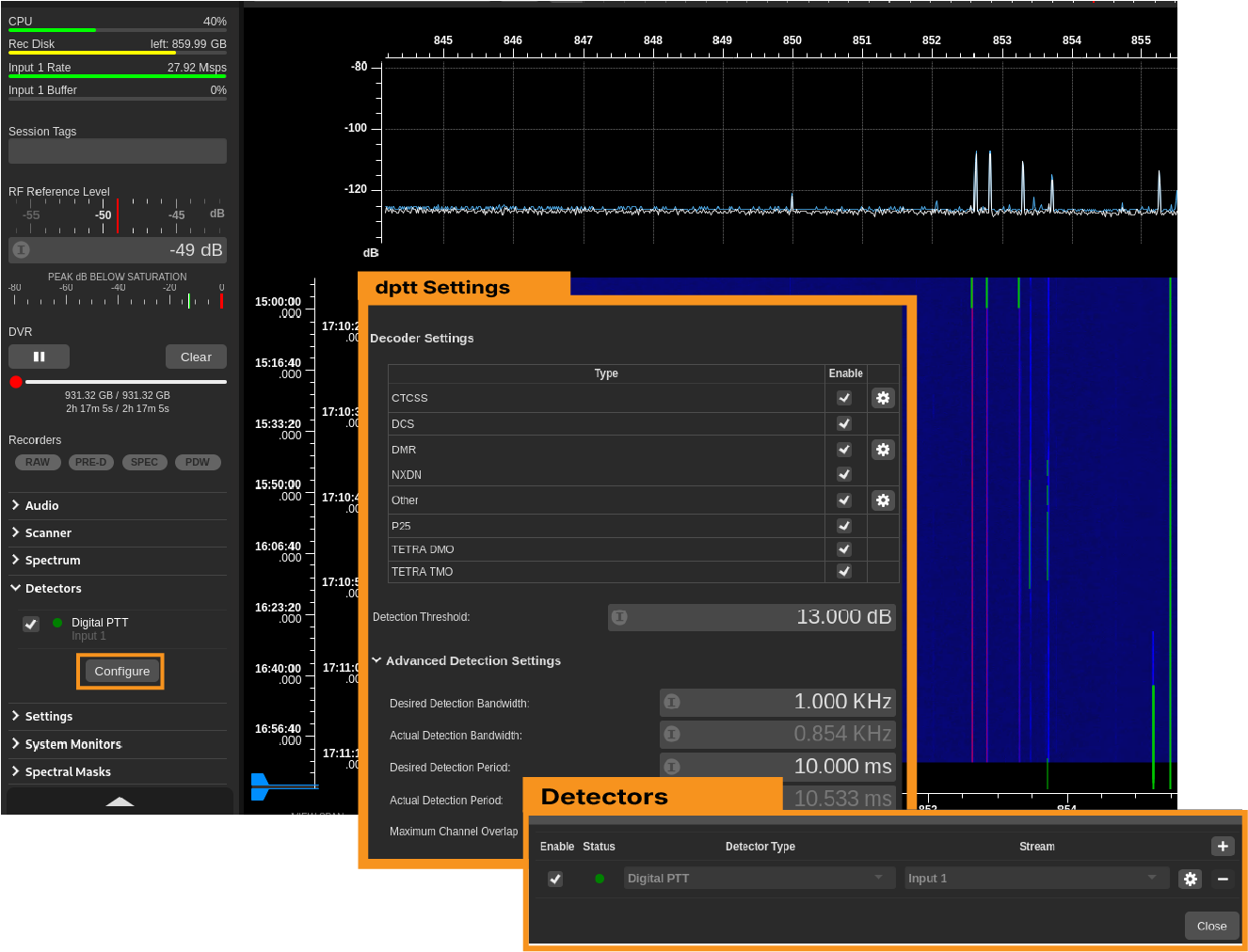Uncheck the TETRA TMO decoder
Screen dimensions: 1248x952
[844, 572]
